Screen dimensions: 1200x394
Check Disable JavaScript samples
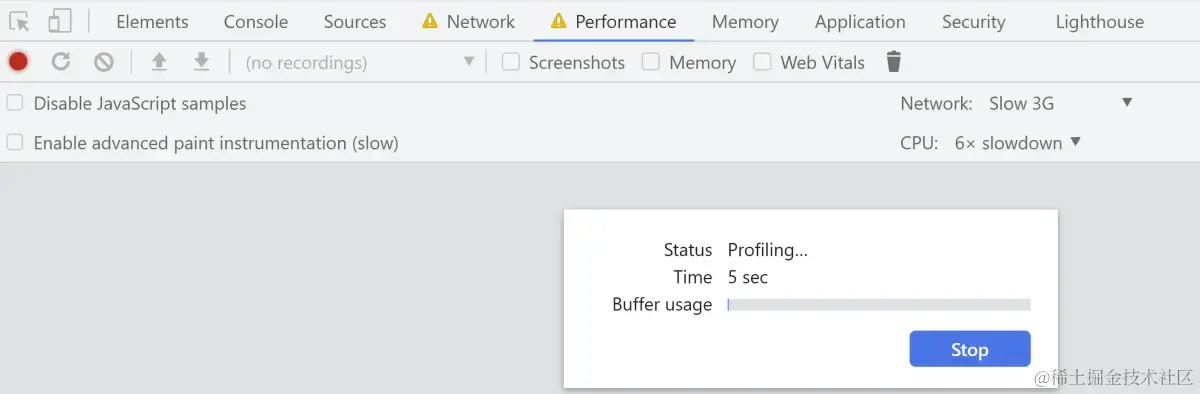[15, 103]
